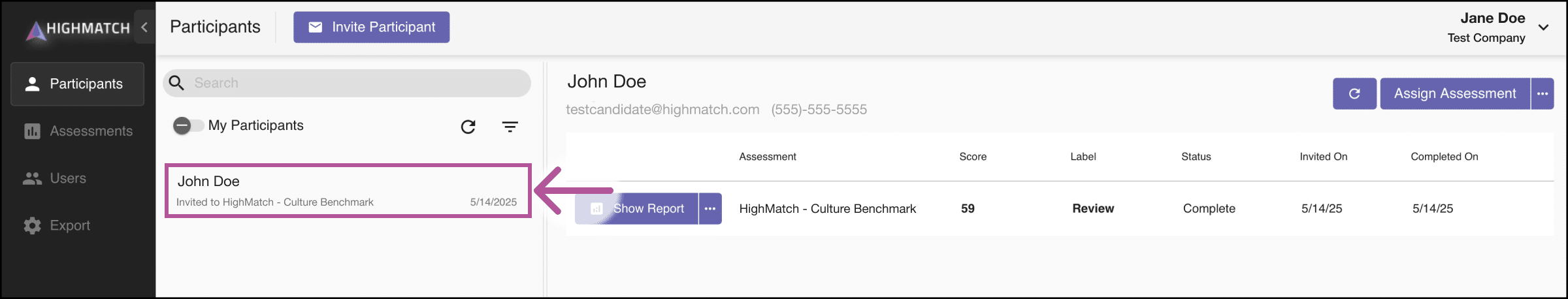Open more options next to Show Report
Image resolution: width=1568 pixels, height=299 pixels.
(710, 208)
